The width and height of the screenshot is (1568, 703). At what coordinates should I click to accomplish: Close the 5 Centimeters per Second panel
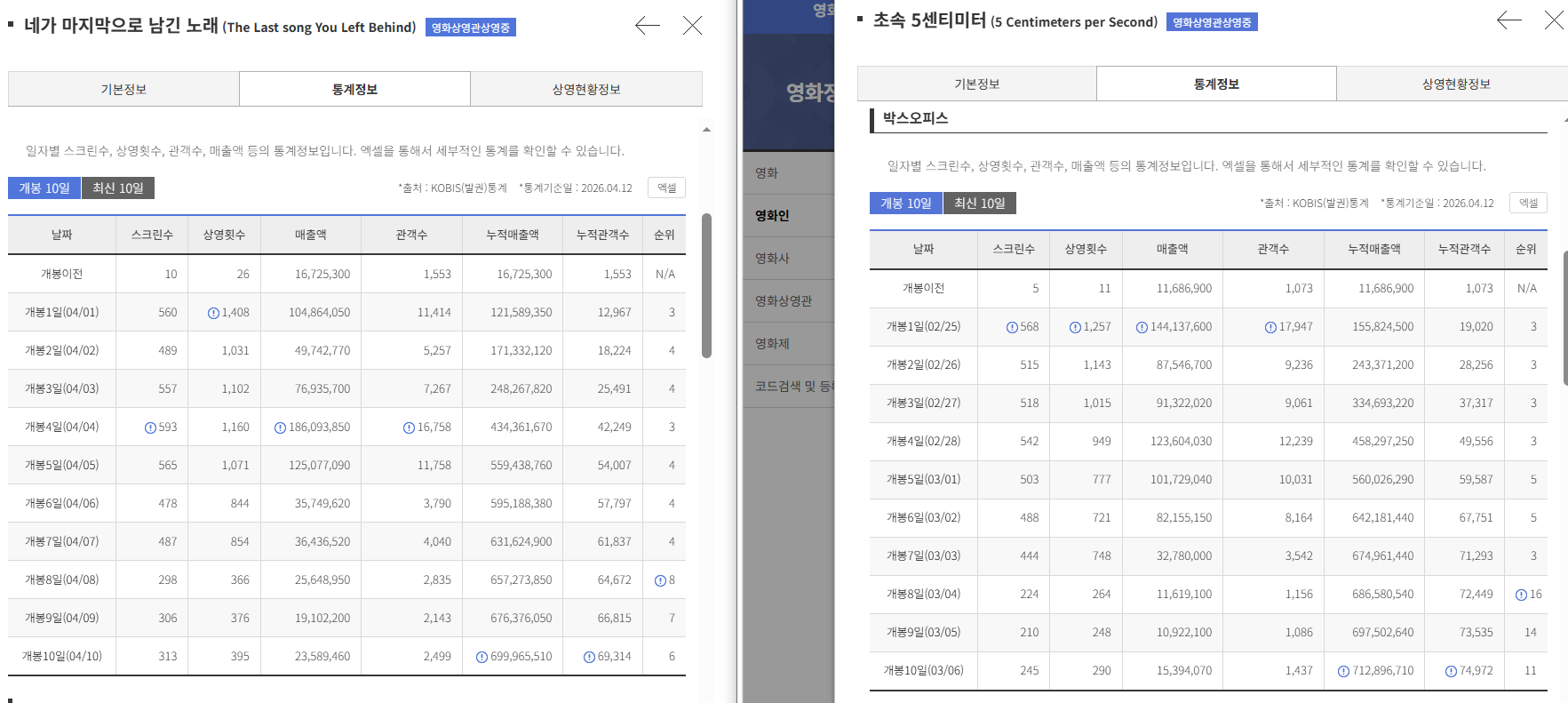pos(1555,20)
